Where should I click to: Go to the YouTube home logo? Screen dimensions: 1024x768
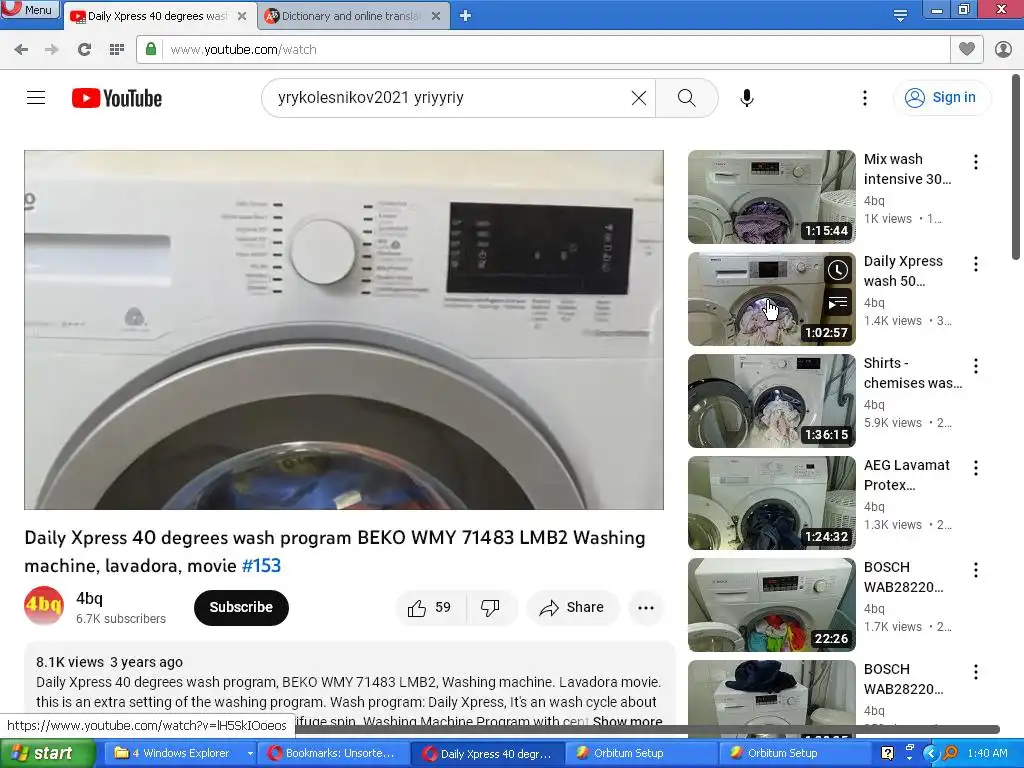click(x=117, y=98)
